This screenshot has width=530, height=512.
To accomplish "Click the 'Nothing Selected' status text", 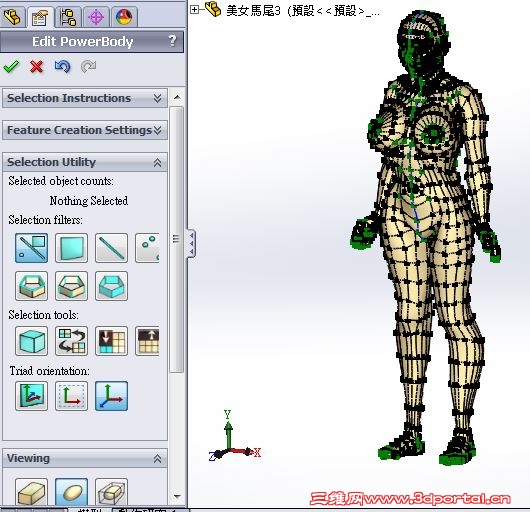I will click(89, 201).
